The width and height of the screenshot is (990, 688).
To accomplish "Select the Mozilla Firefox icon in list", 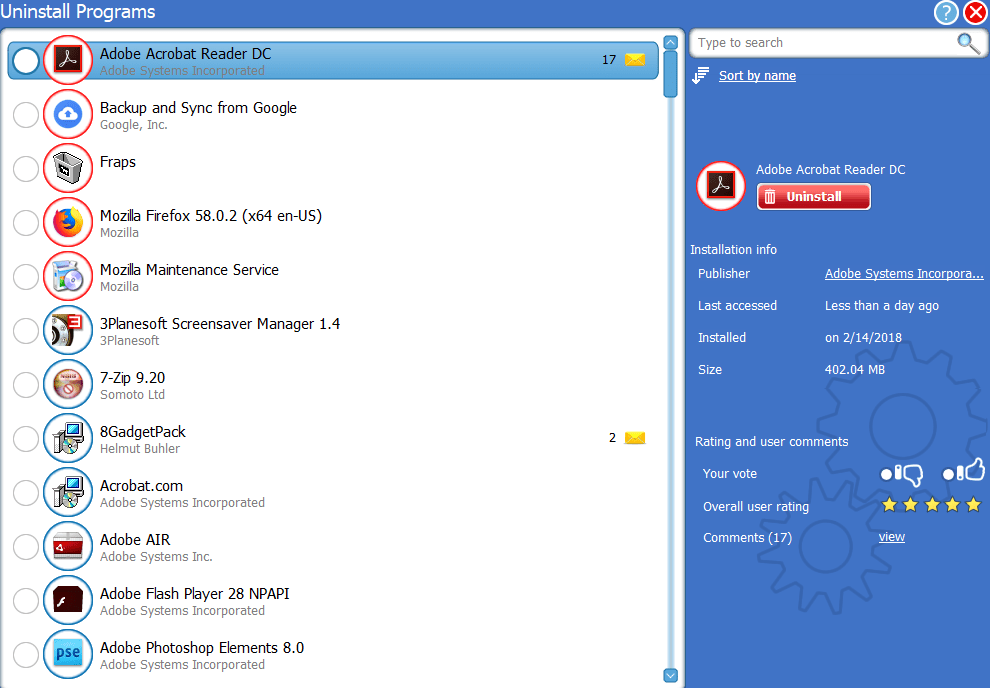I will pyautogui.click(x=68, y=222).
